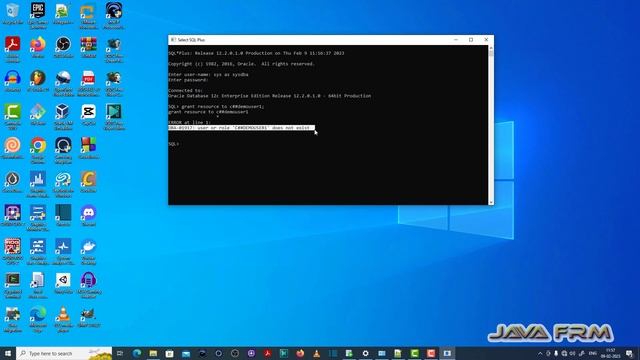Screen dimensions: 640x360
Task: Open File Explorer from the taskbar
Action: [x=153, y=353]
